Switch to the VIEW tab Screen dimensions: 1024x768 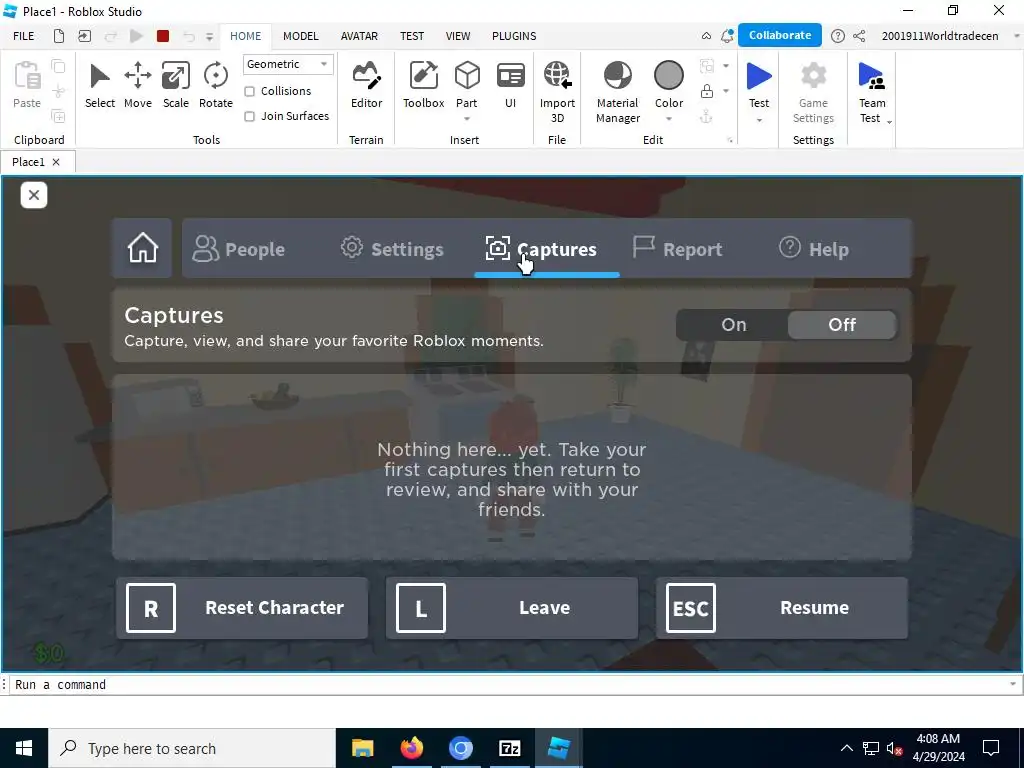click(x=458, y=36)
